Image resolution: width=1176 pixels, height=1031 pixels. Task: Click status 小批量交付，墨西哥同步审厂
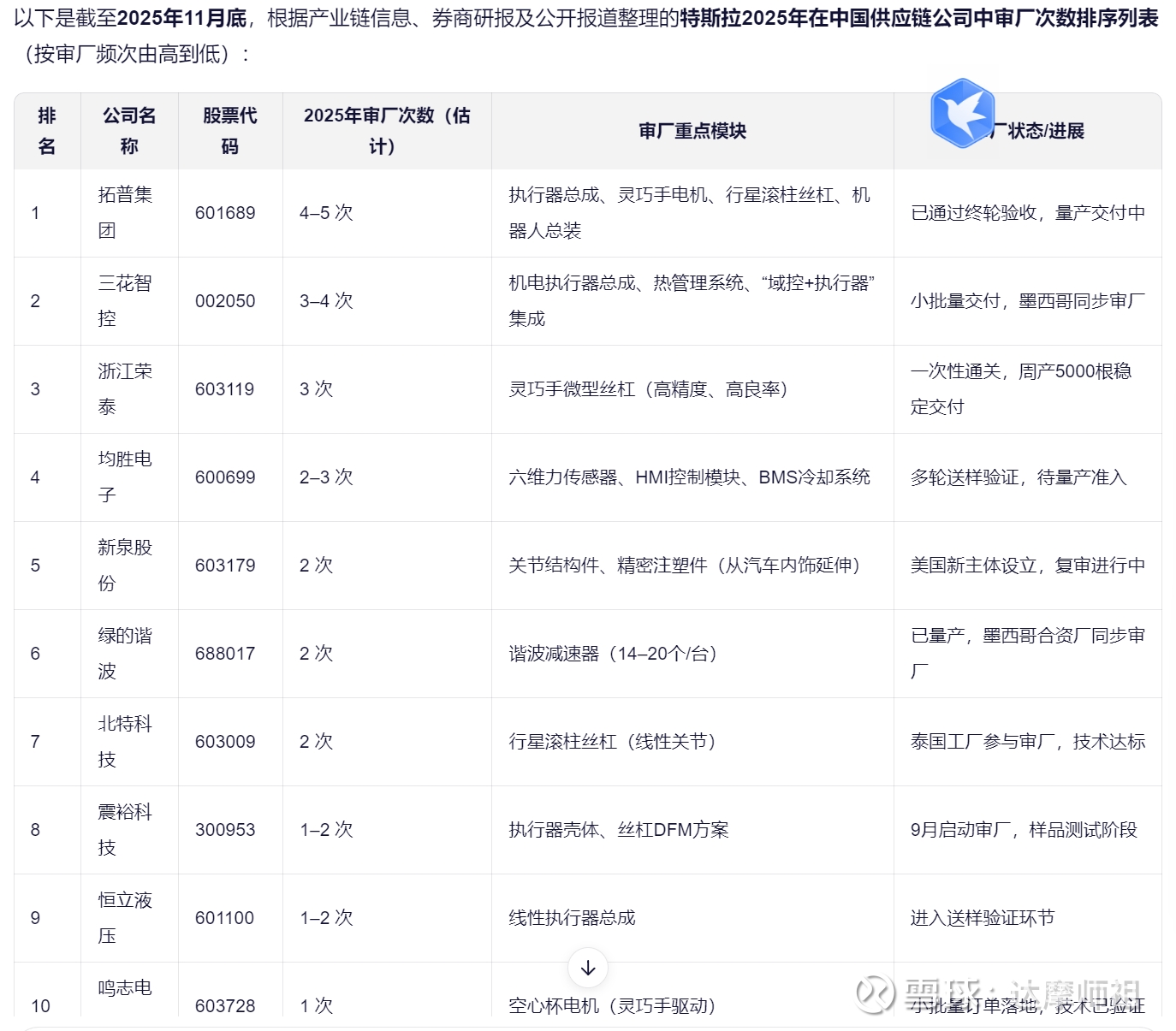[x=1028, y=301]
